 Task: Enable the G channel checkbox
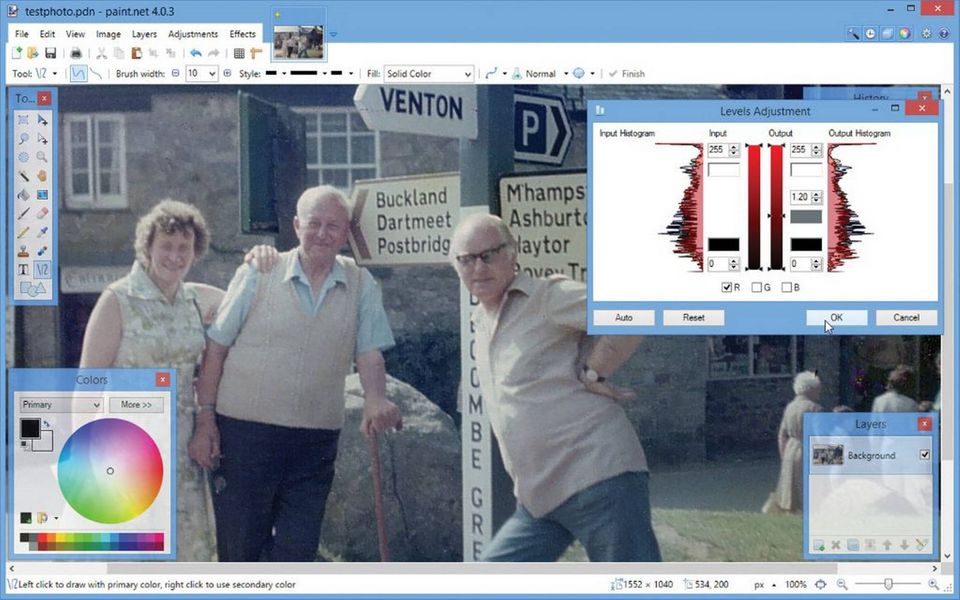coord(757,288)
